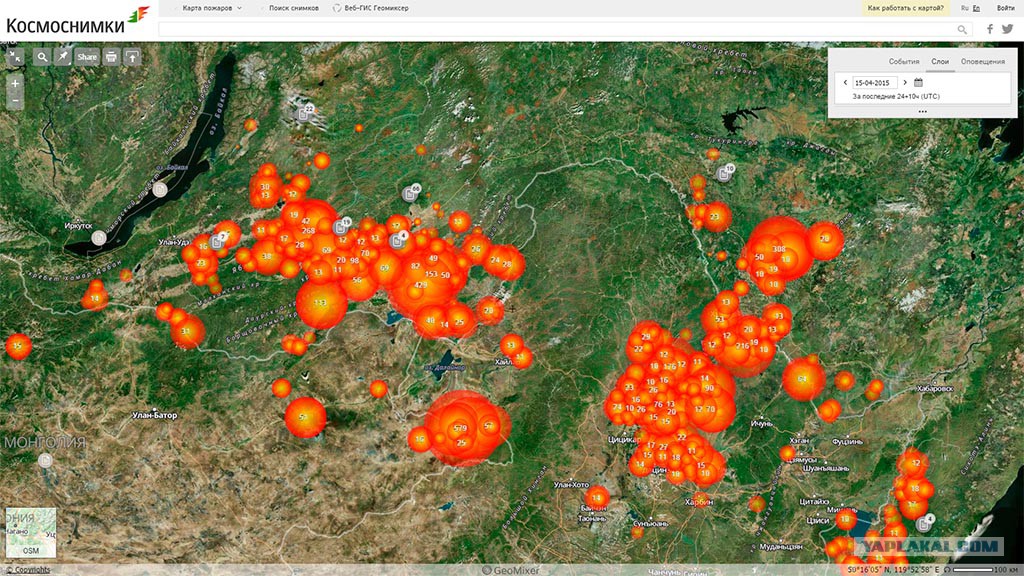
Task: Open the Twitter bird icon
Action: pyautogui.click(x=1008, y=29)
